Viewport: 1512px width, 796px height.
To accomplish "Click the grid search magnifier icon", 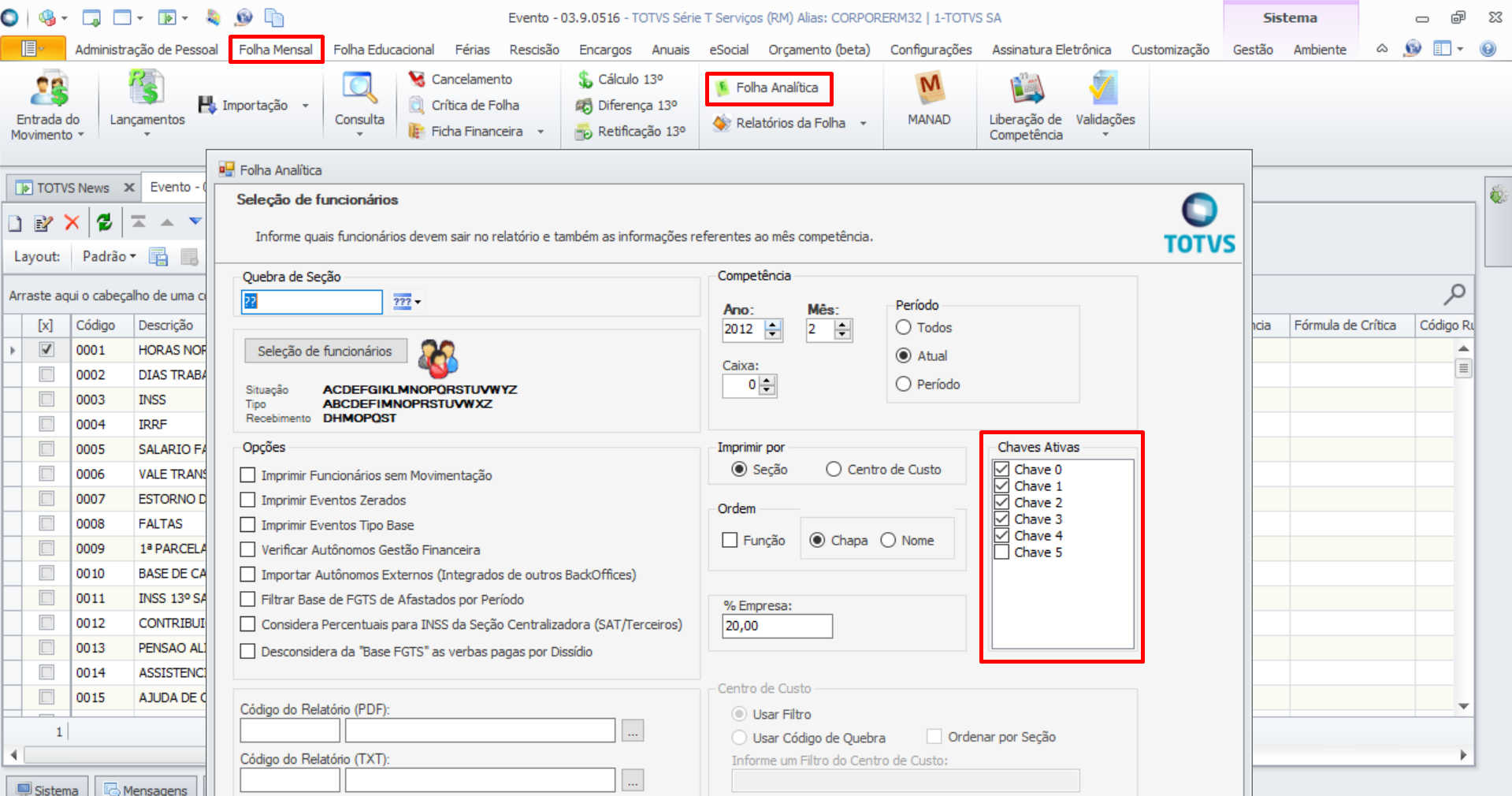I will tap(1454, 294).
